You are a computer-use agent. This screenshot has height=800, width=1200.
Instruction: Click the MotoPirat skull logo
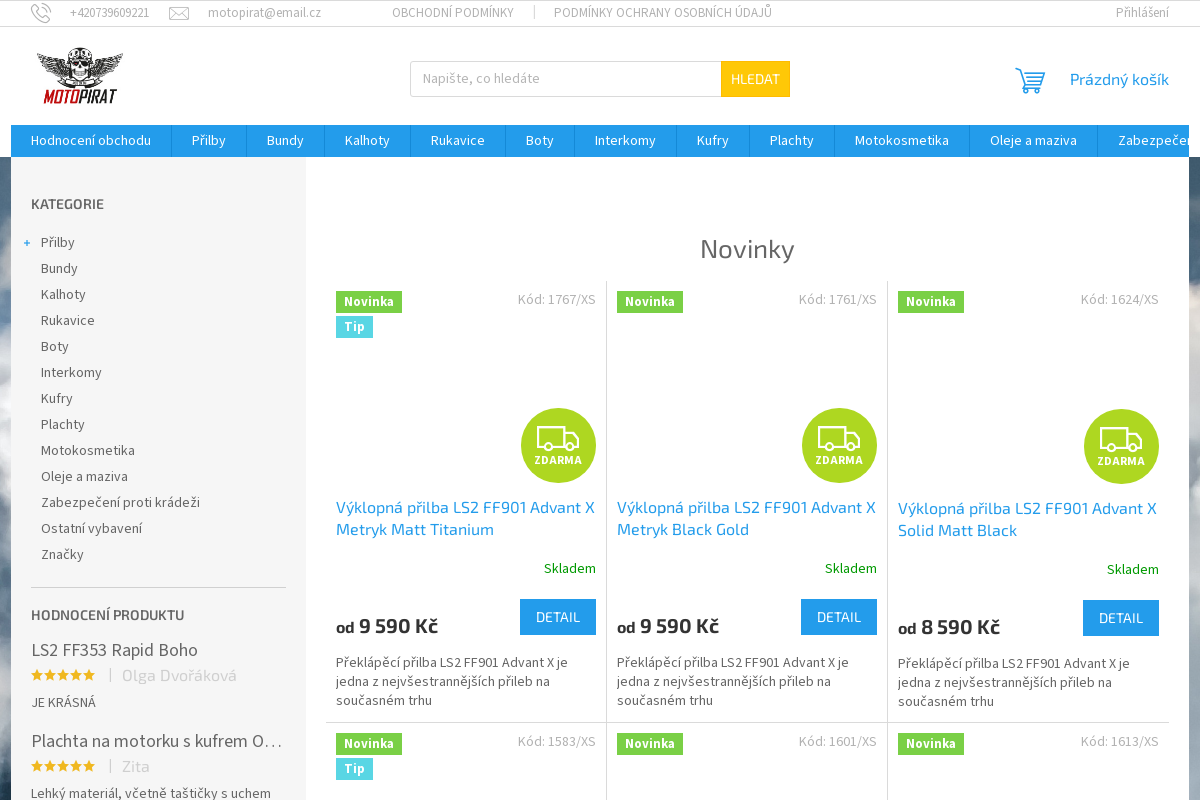[80, 76]
